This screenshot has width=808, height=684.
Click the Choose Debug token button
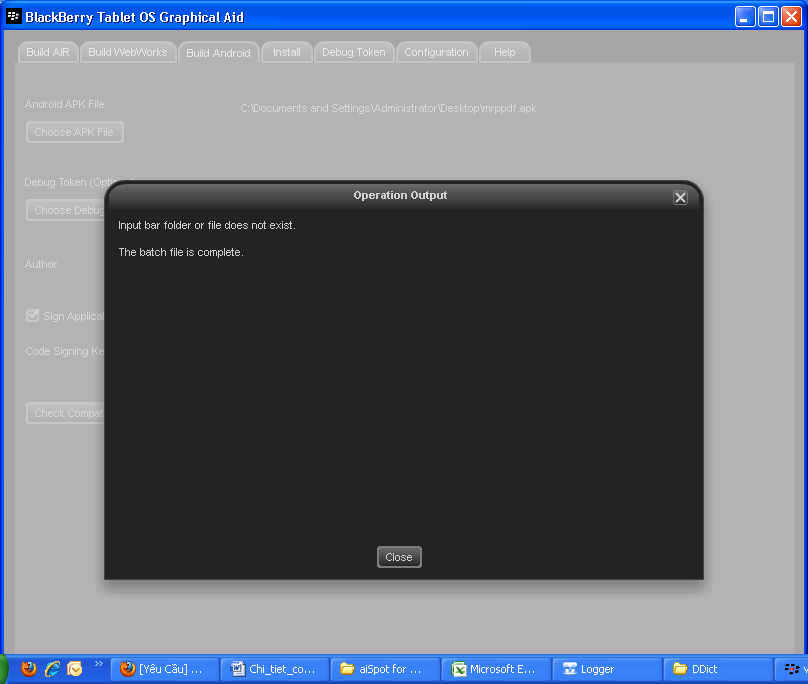pyautogui.click(x=65, y=210)
